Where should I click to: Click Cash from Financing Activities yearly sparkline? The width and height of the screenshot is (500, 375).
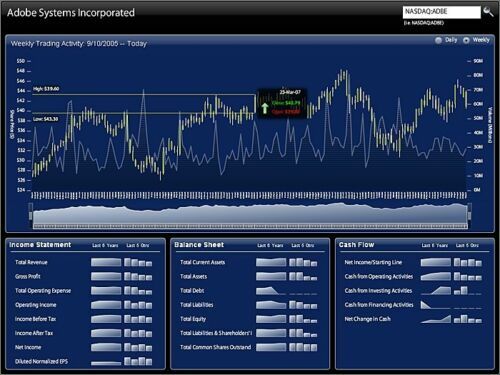436,305
